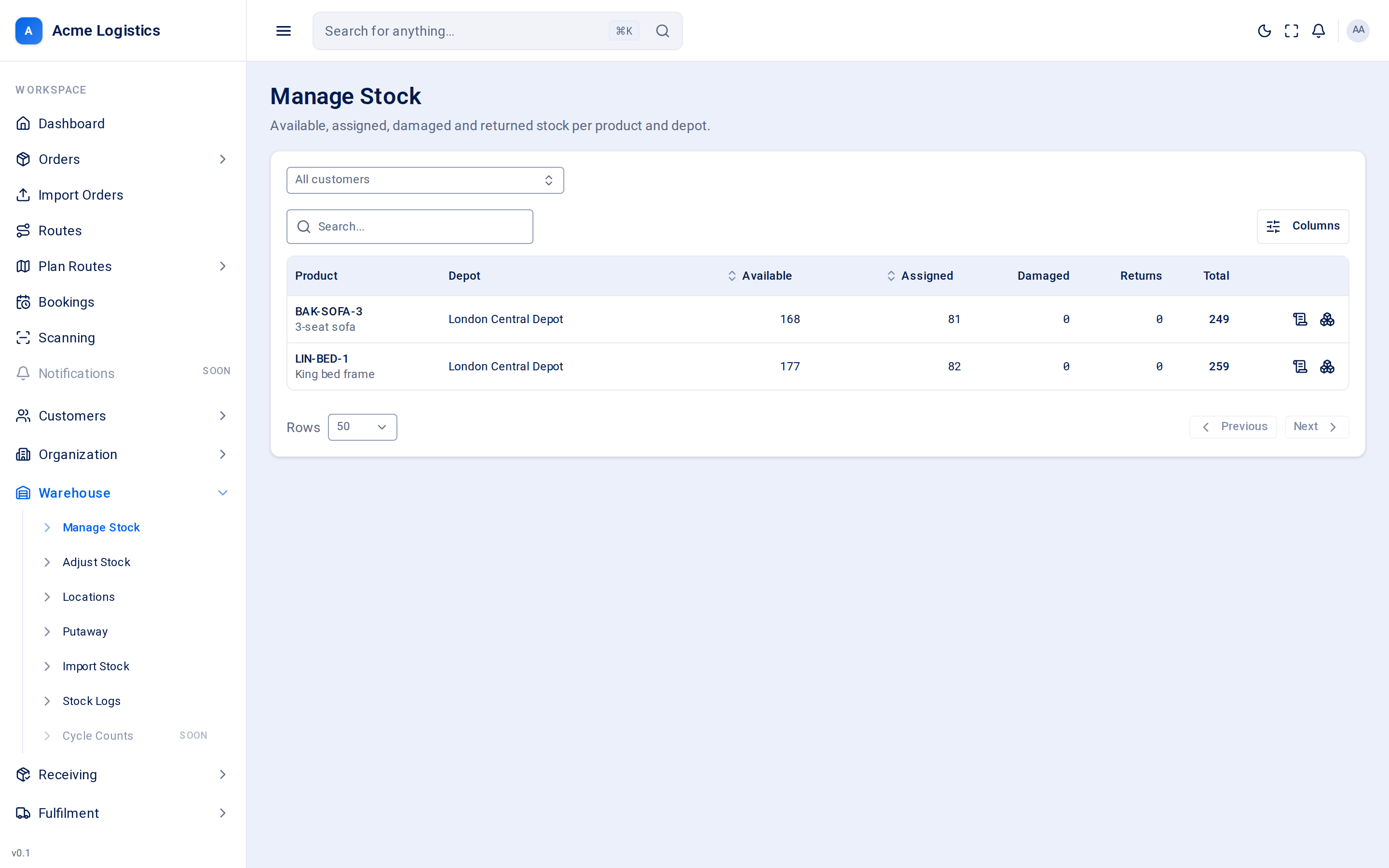Go to the Previous page
This screenshot has height=868, width=1389.
point(1233,427)
